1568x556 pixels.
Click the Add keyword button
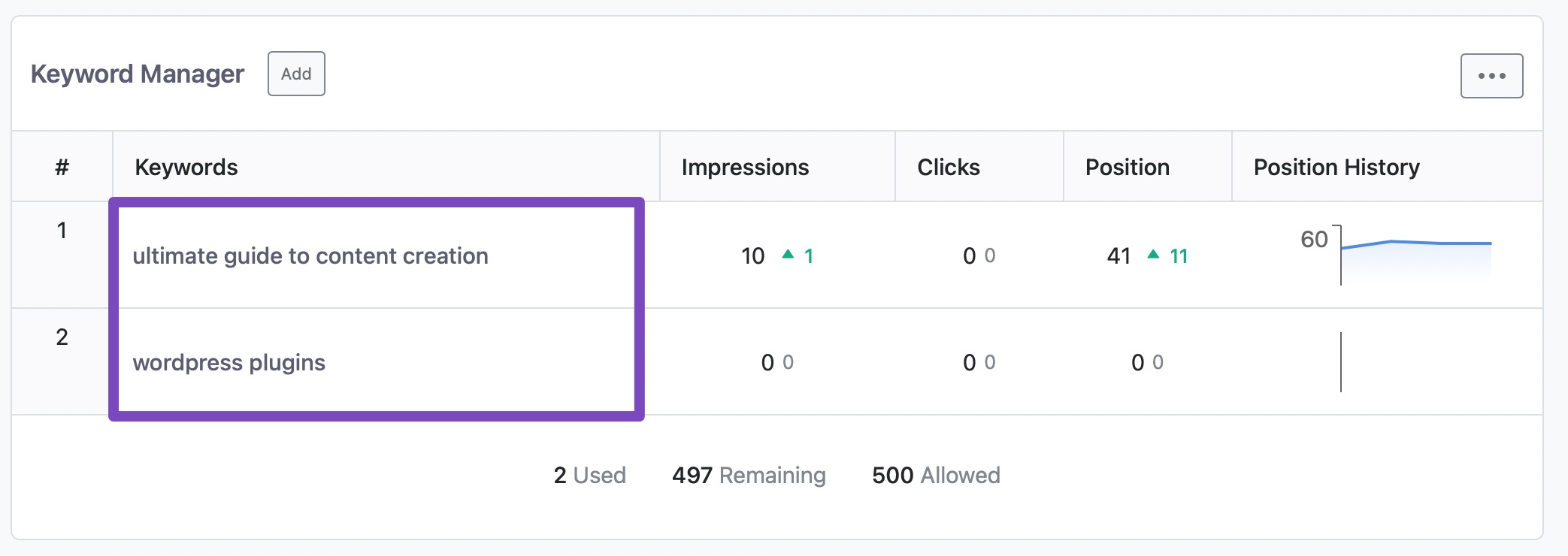point(296,74)
